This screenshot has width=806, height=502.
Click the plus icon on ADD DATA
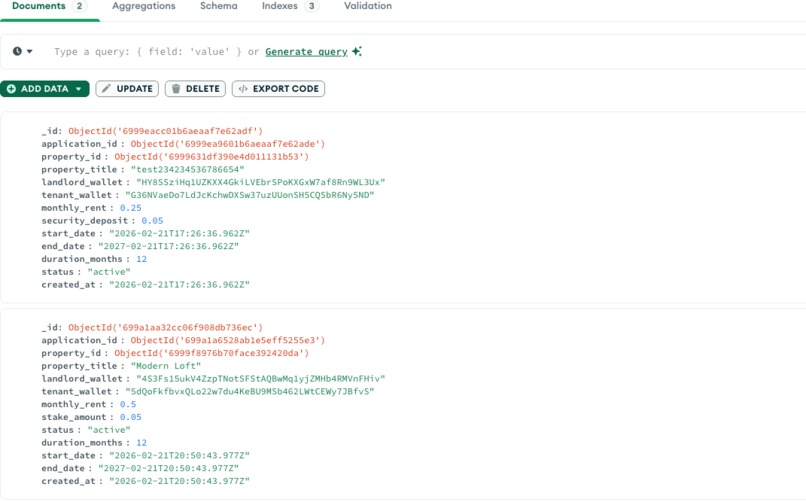pos(11,89)
